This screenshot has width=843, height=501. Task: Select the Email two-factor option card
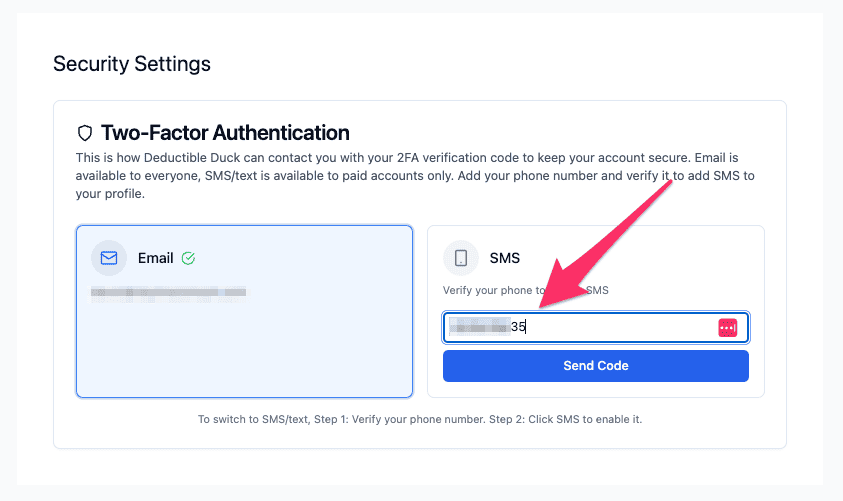click(x=244, y=340)
